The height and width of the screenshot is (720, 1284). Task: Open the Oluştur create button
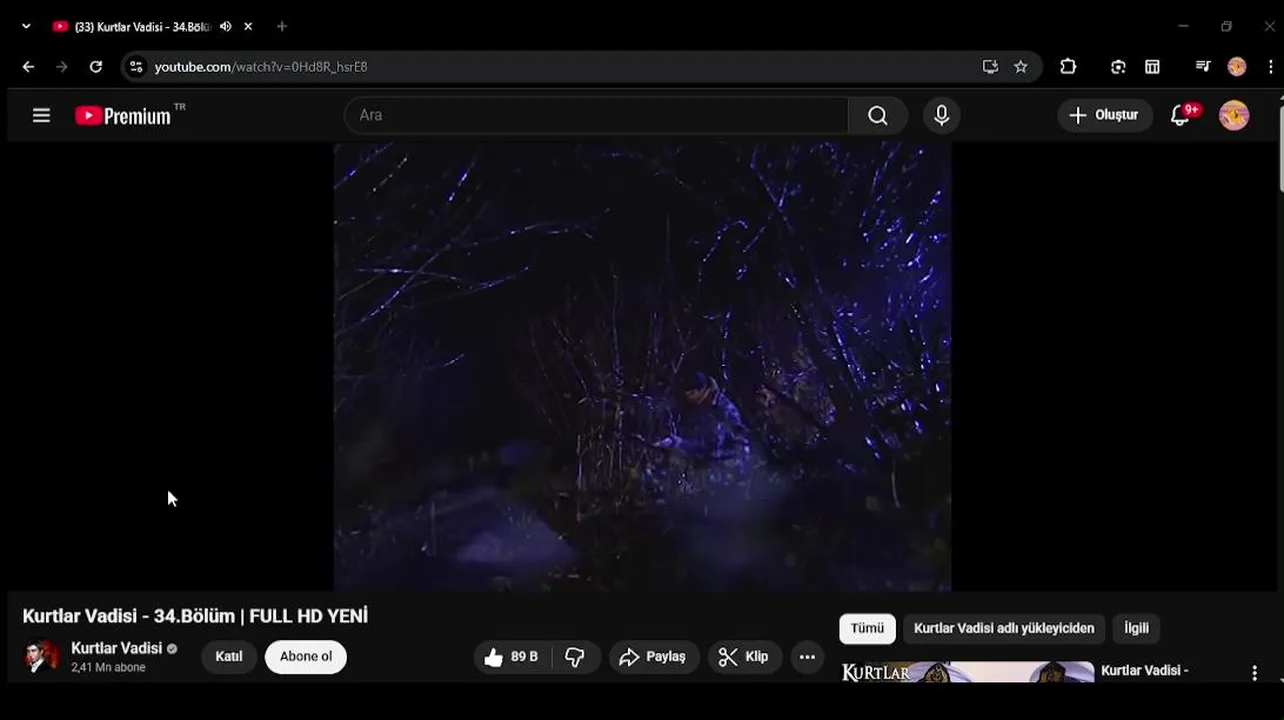click(1104, 115)
